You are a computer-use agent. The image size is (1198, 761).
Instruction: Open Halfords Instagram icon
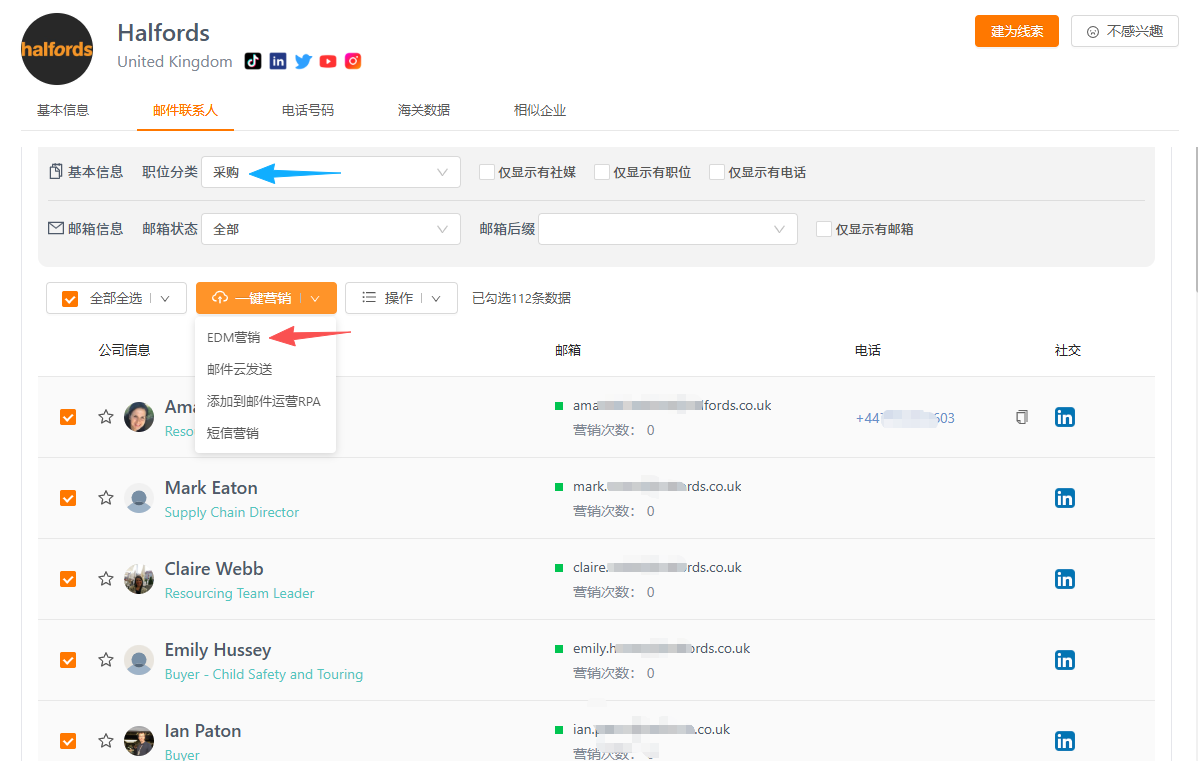coord(353,61)
